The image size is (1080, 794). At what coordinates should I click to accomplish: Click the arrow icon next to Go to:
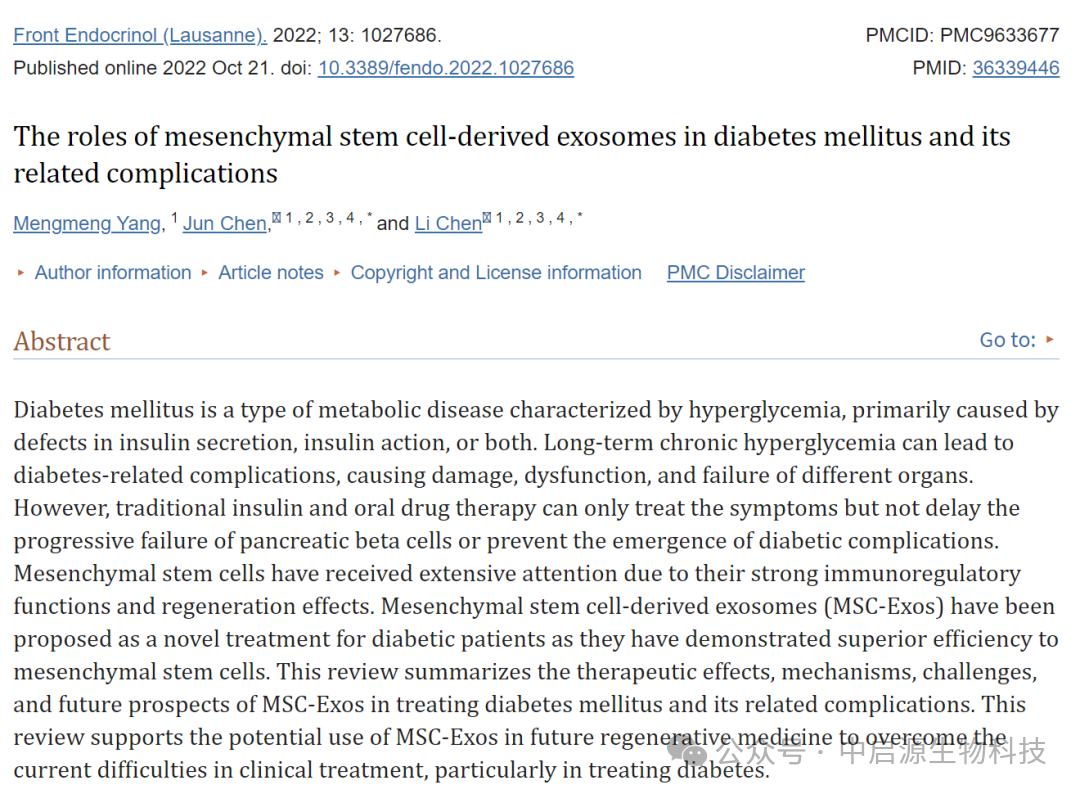(1050, 340)
